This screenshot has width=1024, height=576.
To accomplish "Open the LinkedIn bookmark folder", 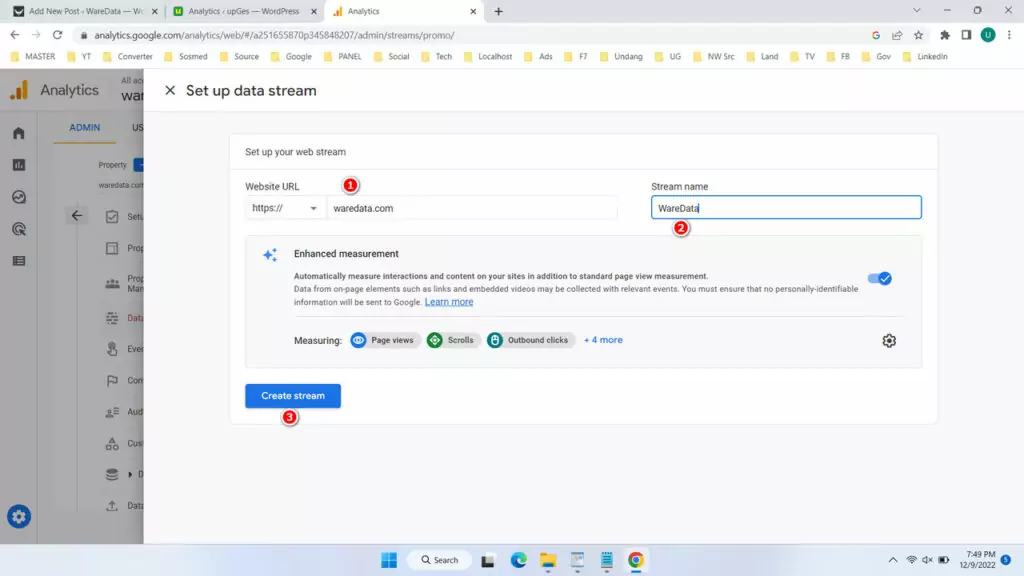I will click(x=925, y=57).
